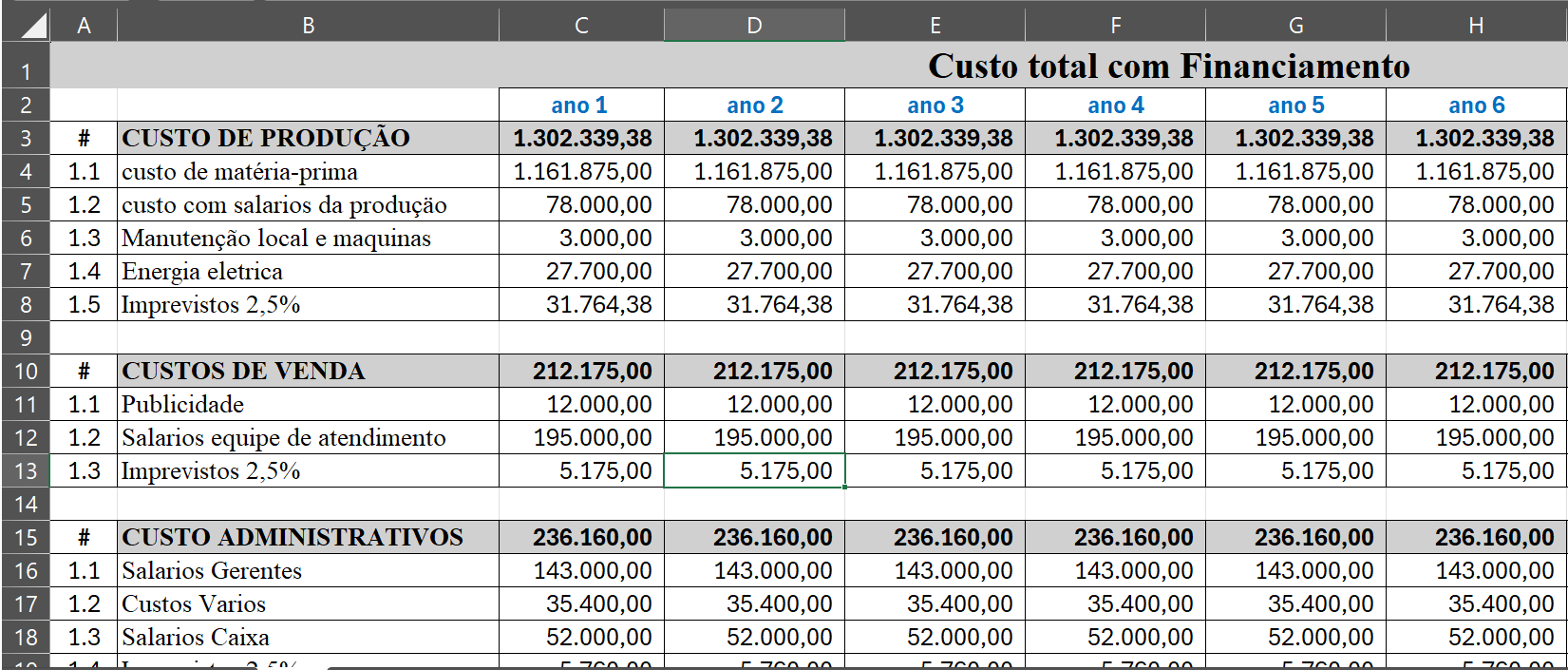Viewport: 1568px width, 670px height.
Task: Select the column H header
Action: (x=1476, y=26)
